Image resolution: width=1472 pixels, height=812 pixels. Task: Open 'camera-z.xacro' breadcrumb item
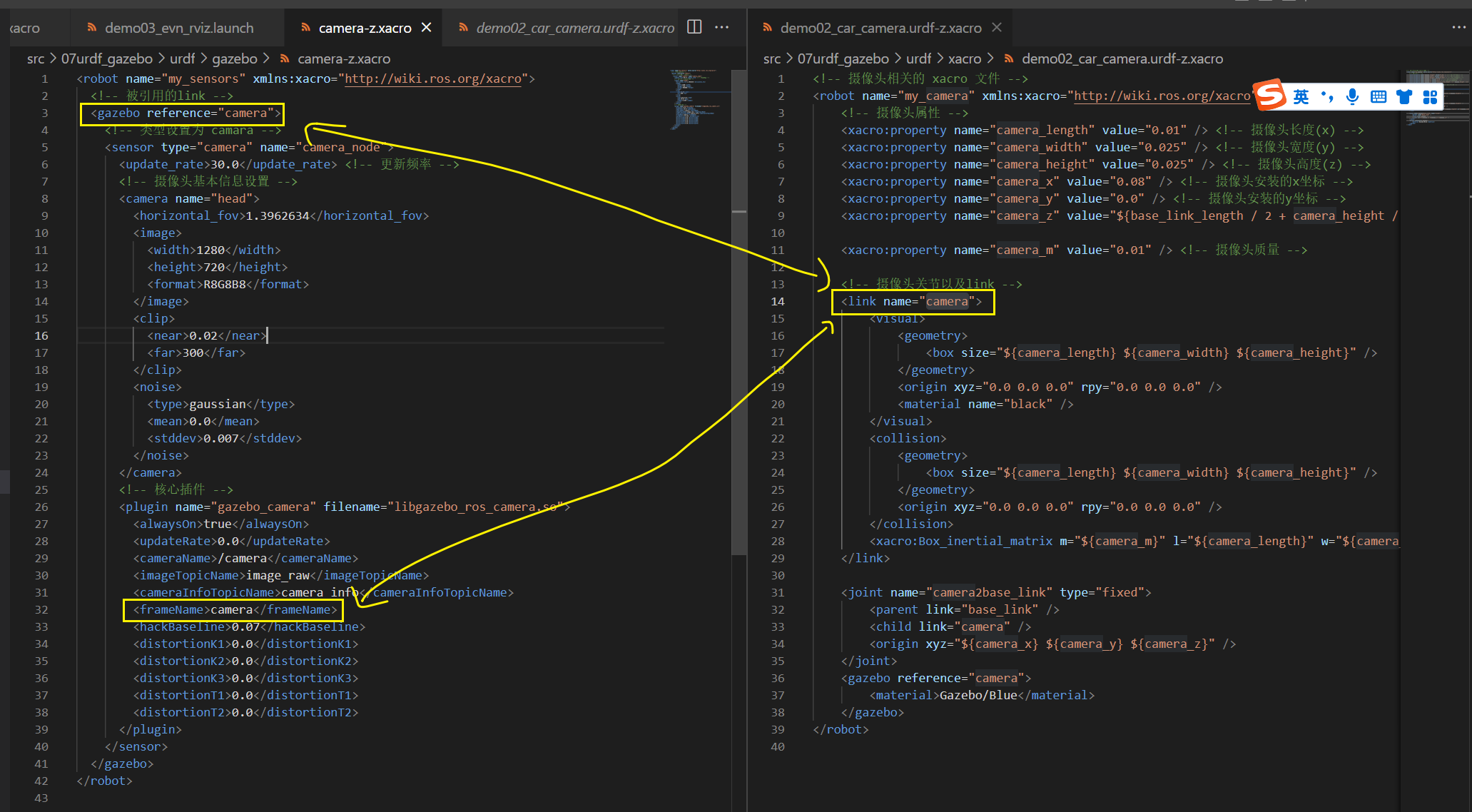[344, 59]
